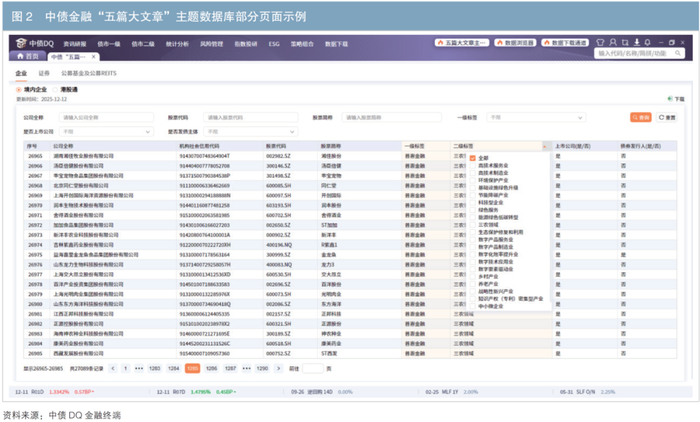The width and height of the screenshot is (700, 422).
Task: Click the 公司全称 input field
Action: click(x=105, y=117)
